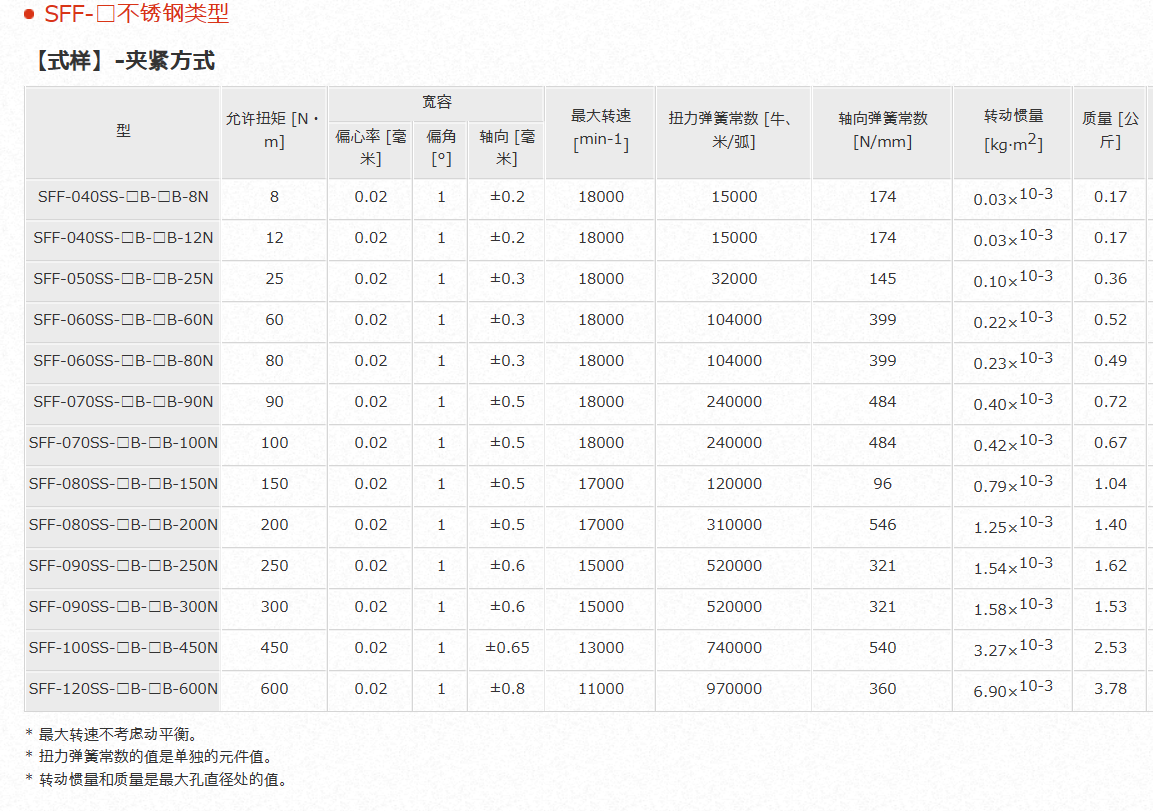Click inertia value 1.25×10-3

pyautogui.click(x=1013, y=525)
